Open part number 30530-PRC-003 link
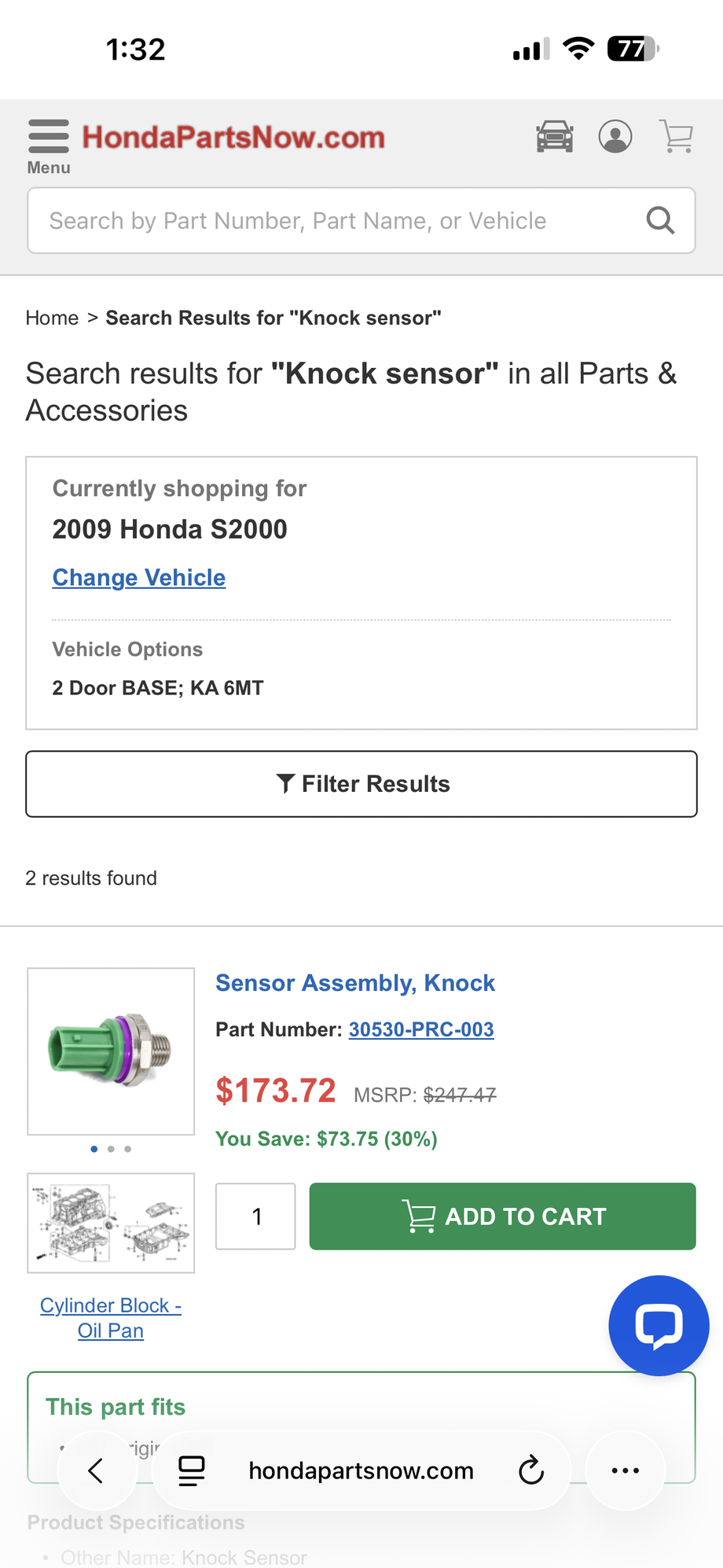Viewport: 723px width, 1568px height. (421, 1029)
